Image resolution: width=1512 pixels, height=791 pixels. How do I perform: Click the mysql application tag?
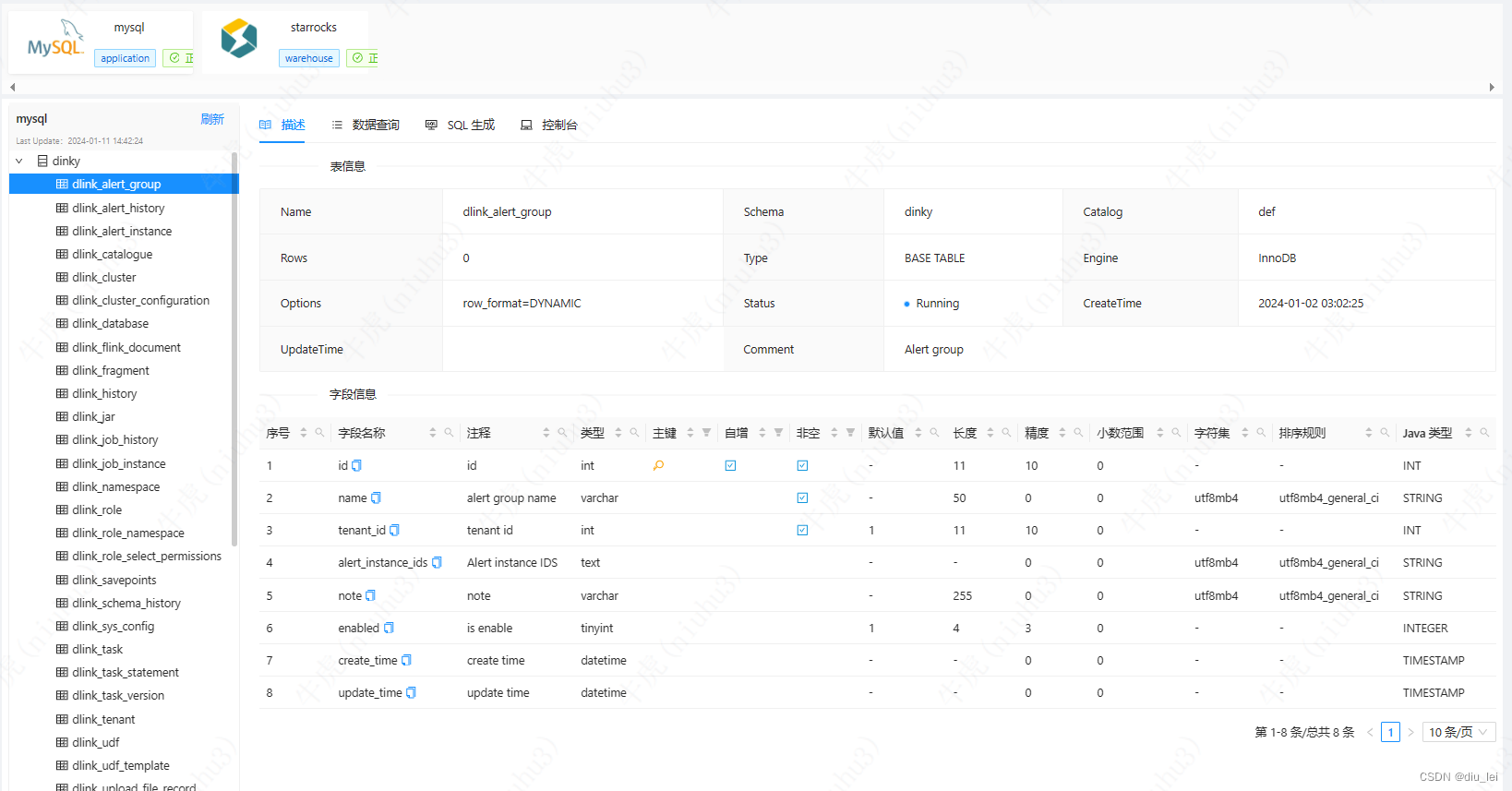(125, 58)
